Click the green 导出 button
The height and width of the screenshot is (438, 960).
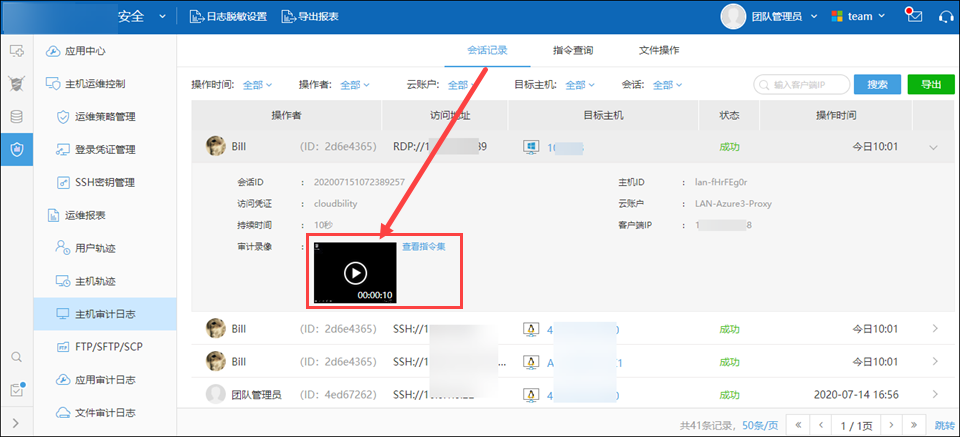[931, 85]
